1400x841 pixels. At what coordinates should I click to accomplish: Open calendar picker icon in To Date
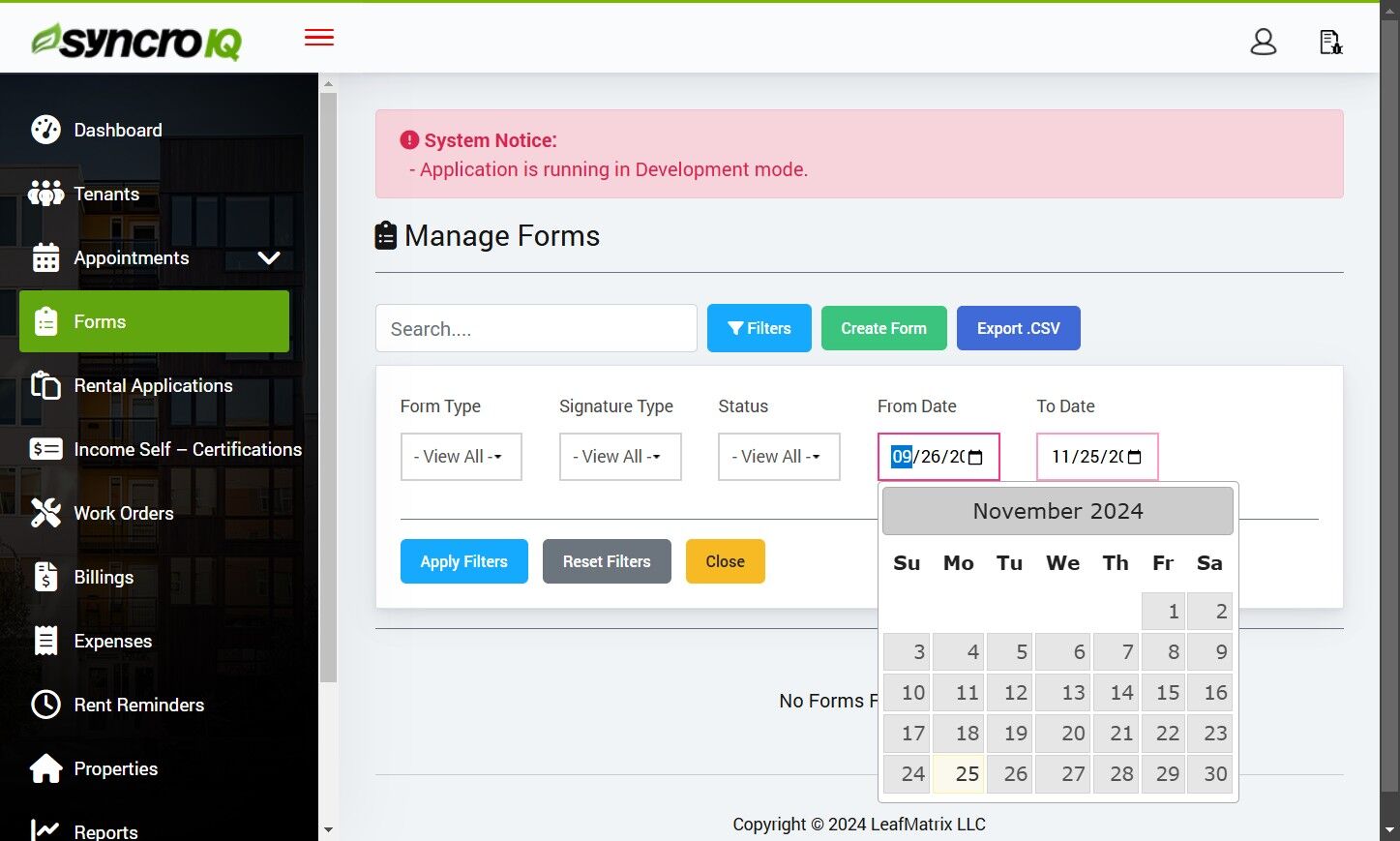pyautogui.click(x=1134, y=457)
